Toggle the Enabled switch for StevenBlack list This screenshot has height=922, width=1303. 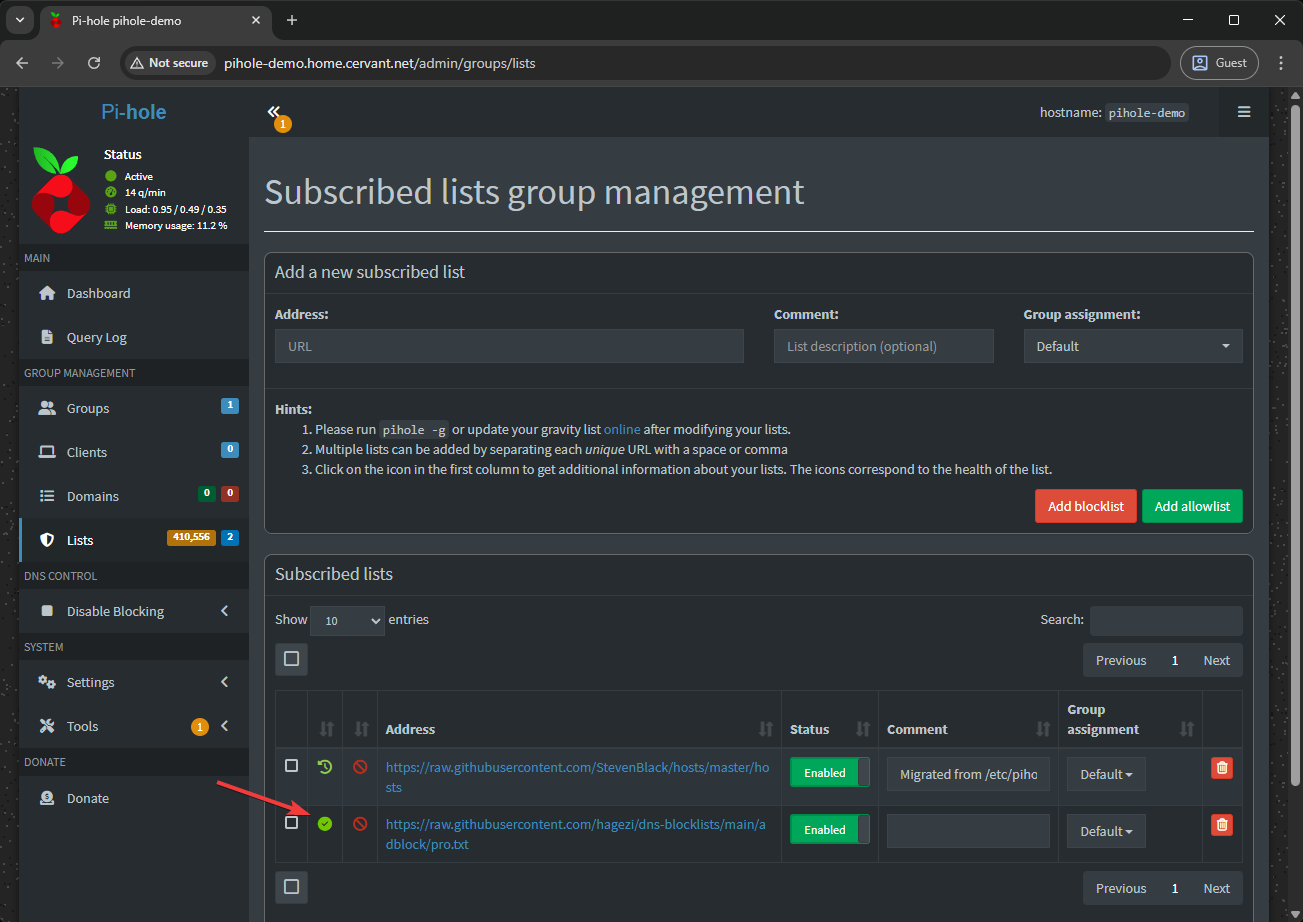(x=829, y=773)
